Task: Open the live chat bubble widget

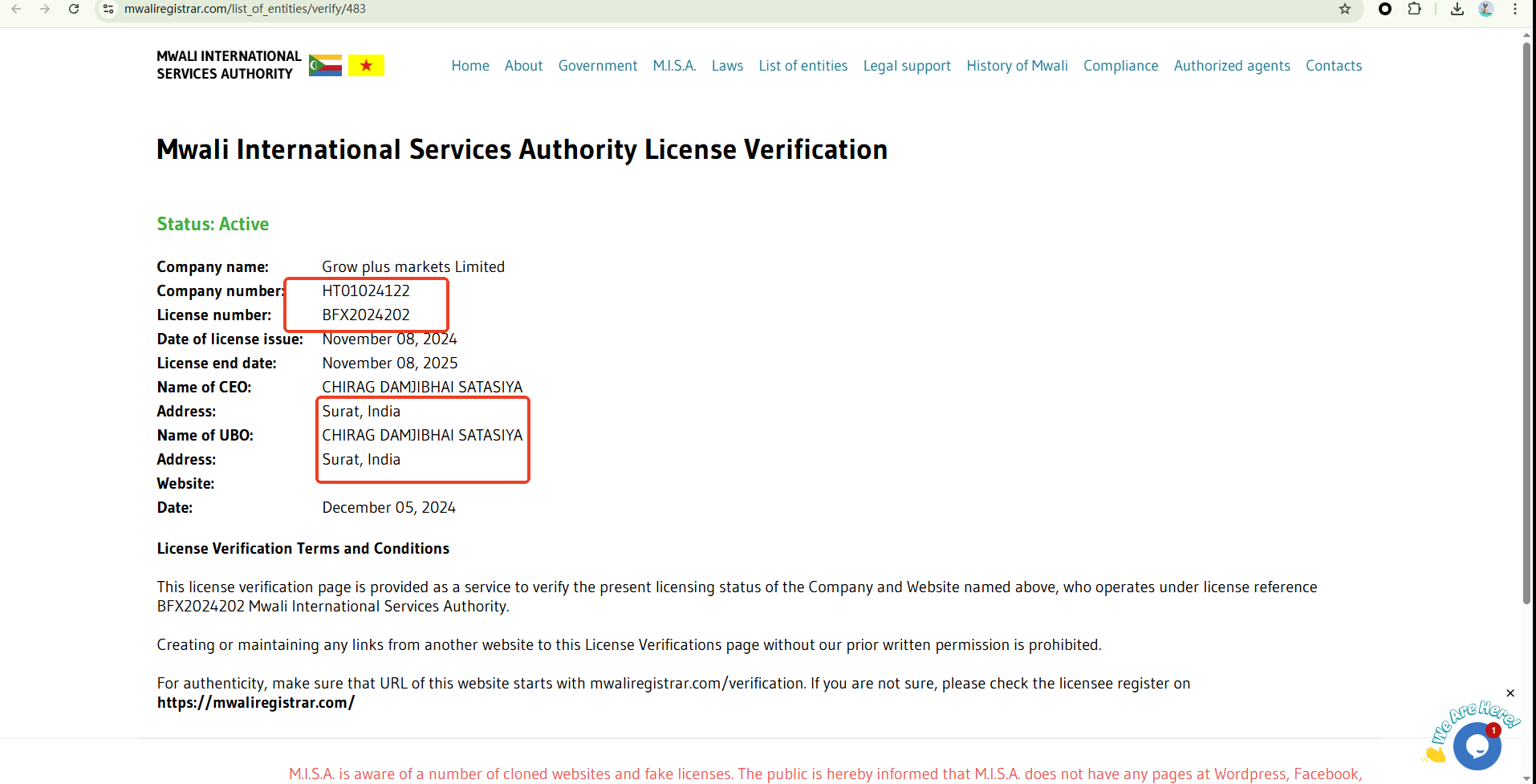Action: (x=1477, y=745)
